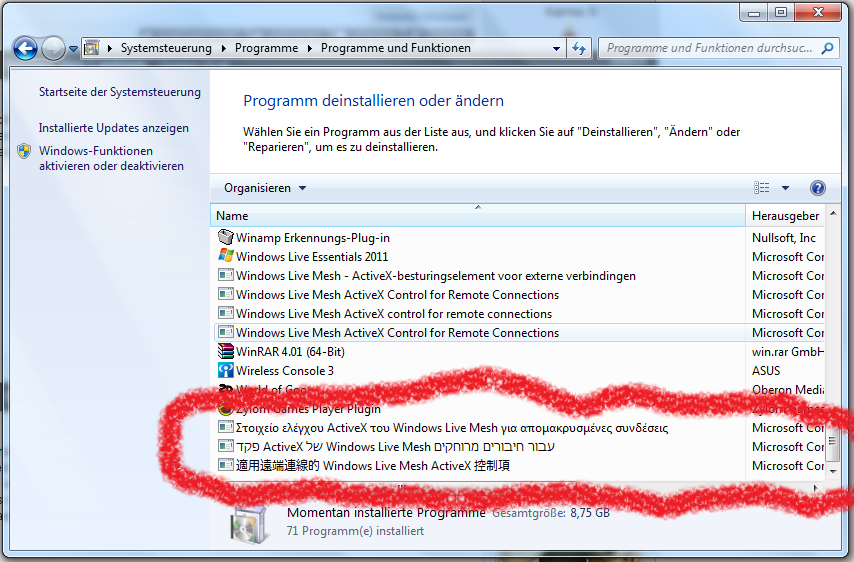
Task: Go back with the blue arrow button
Action: pyautogui.click(x=26, y=48)
